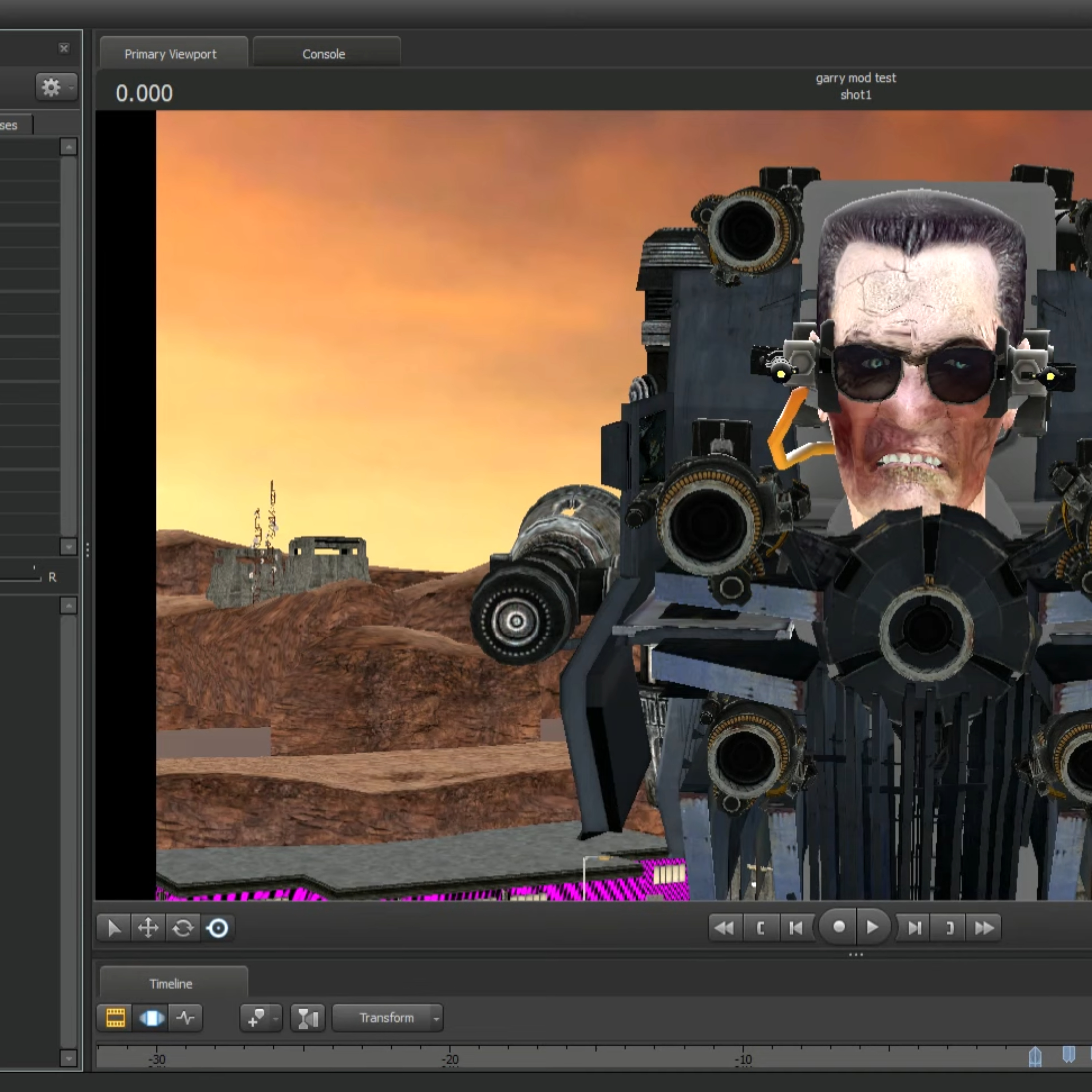Image resolution: width=1092 pixels, height=1092 pixels.
Task: Click the upper list scroll-up arrow
Action: point(68,147)
